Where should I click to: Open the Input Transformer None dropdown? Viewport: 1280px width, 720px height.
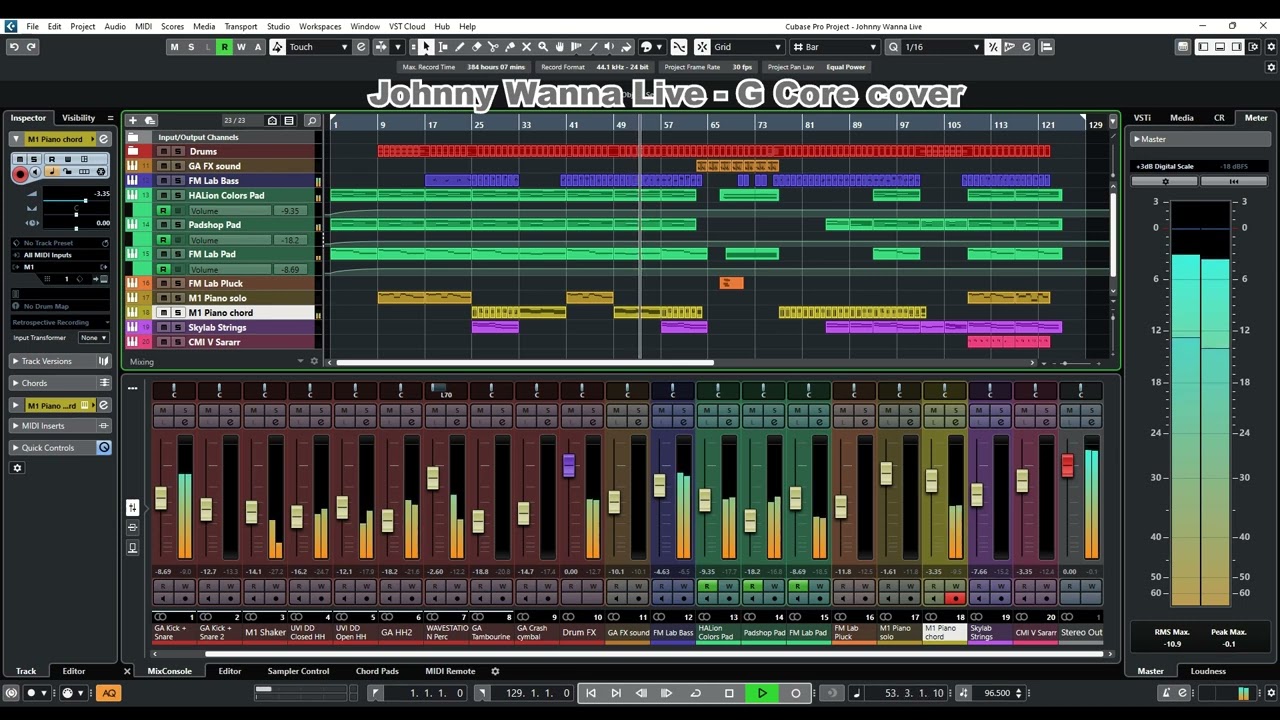pyautogui.click(x=94, y=338)
